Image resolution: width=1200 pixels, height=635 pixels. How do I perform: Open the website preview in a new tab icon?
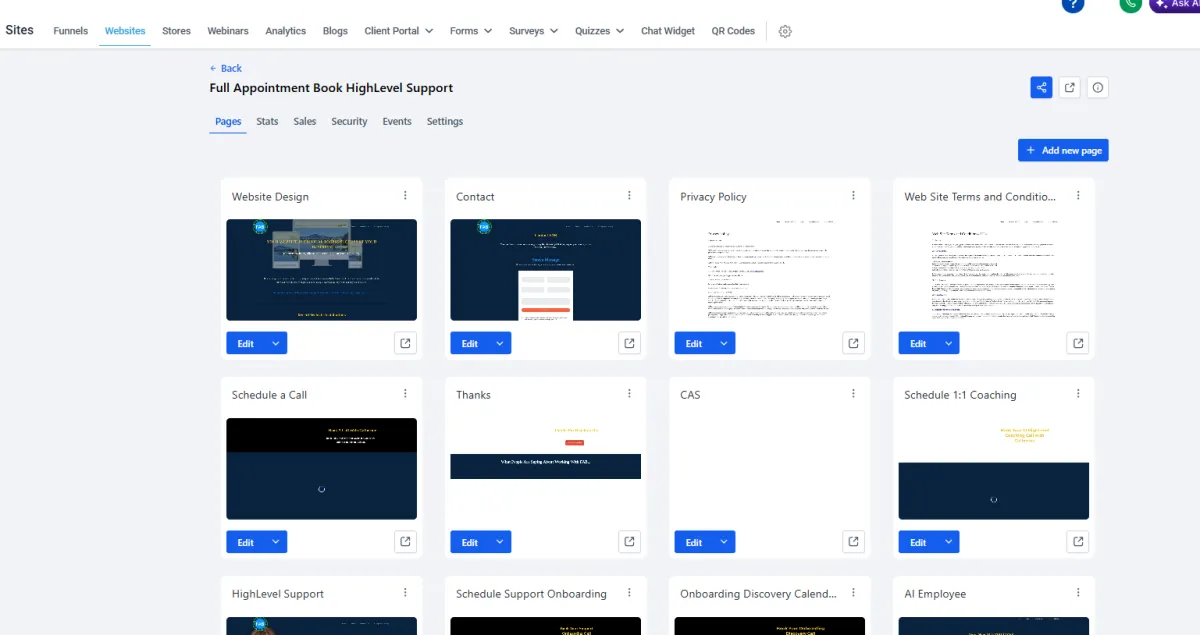pyautogui.click(x=1070, y=88)
